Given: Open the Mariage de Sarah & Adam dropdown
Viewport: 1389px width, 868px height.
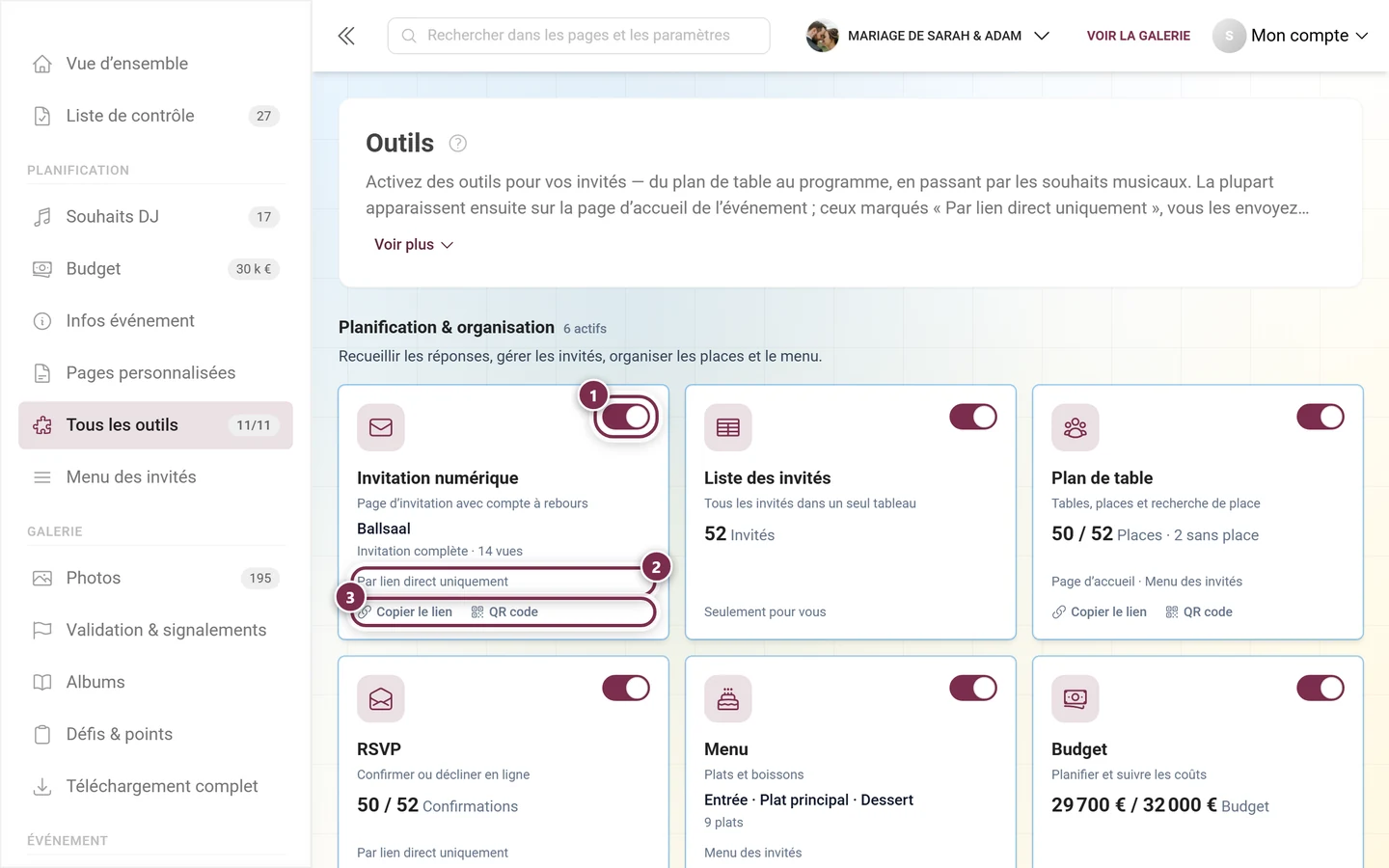Looking at the screenshot, I should 928,36.
